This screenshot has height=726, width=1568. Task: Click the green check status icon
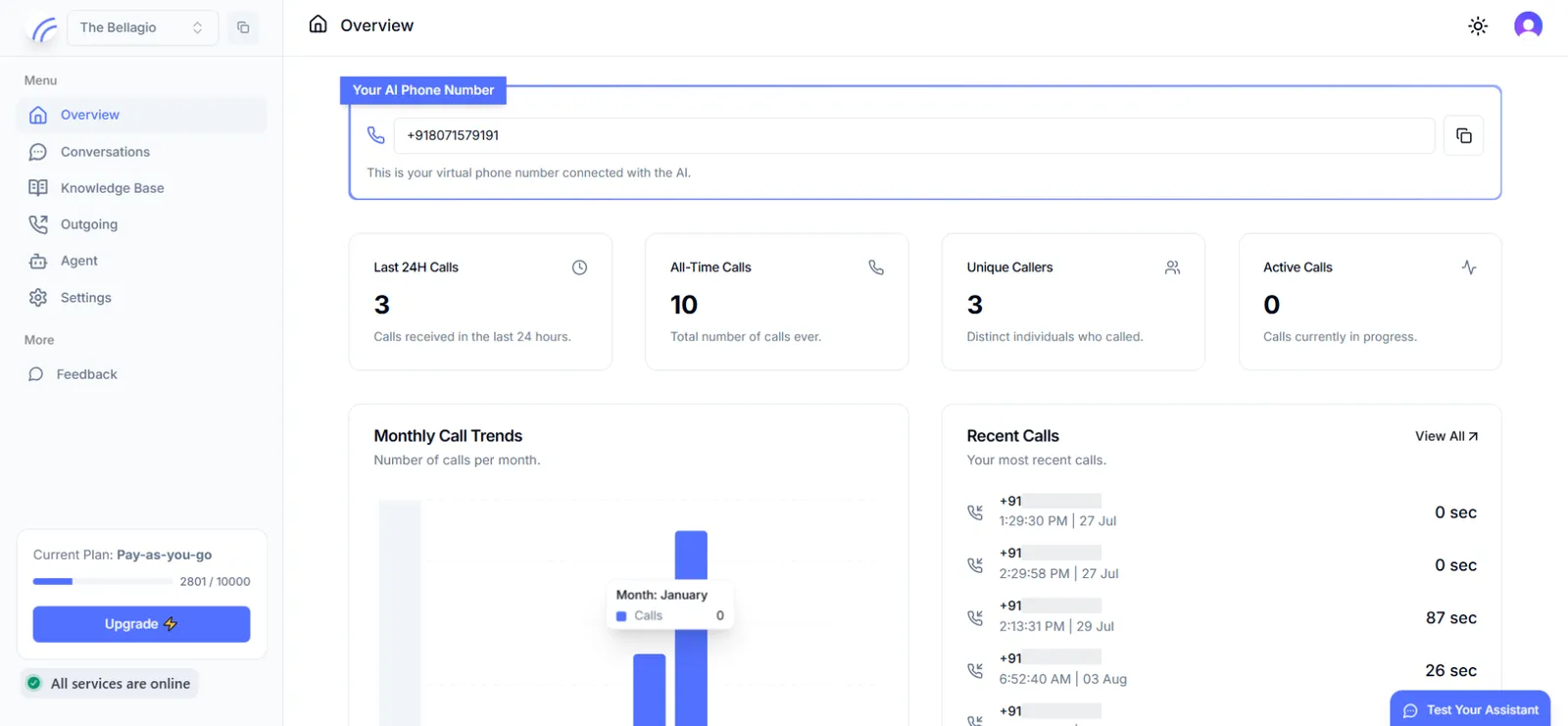click(34, 684)
